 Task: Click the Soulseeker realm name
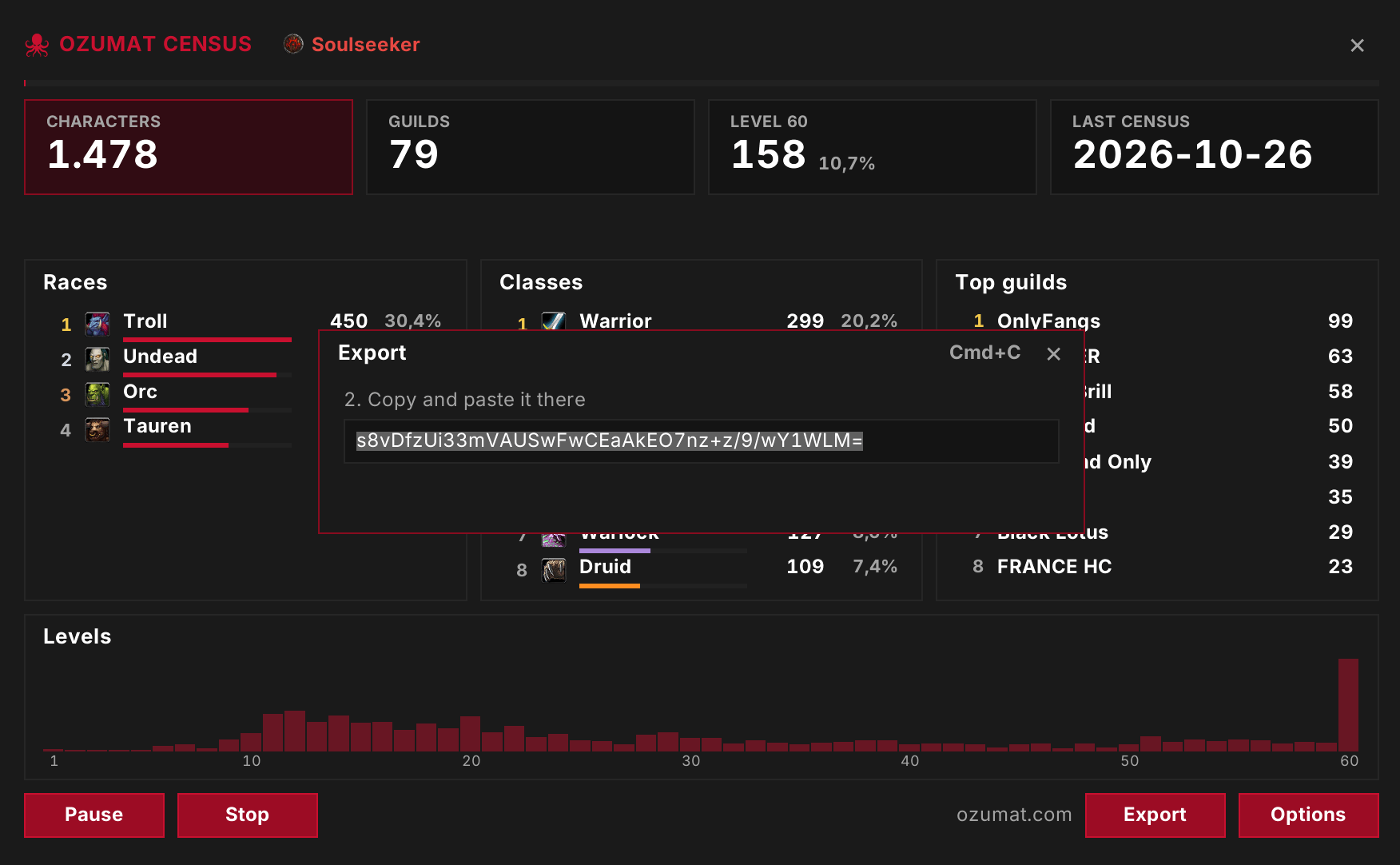(x=365, y=45)
